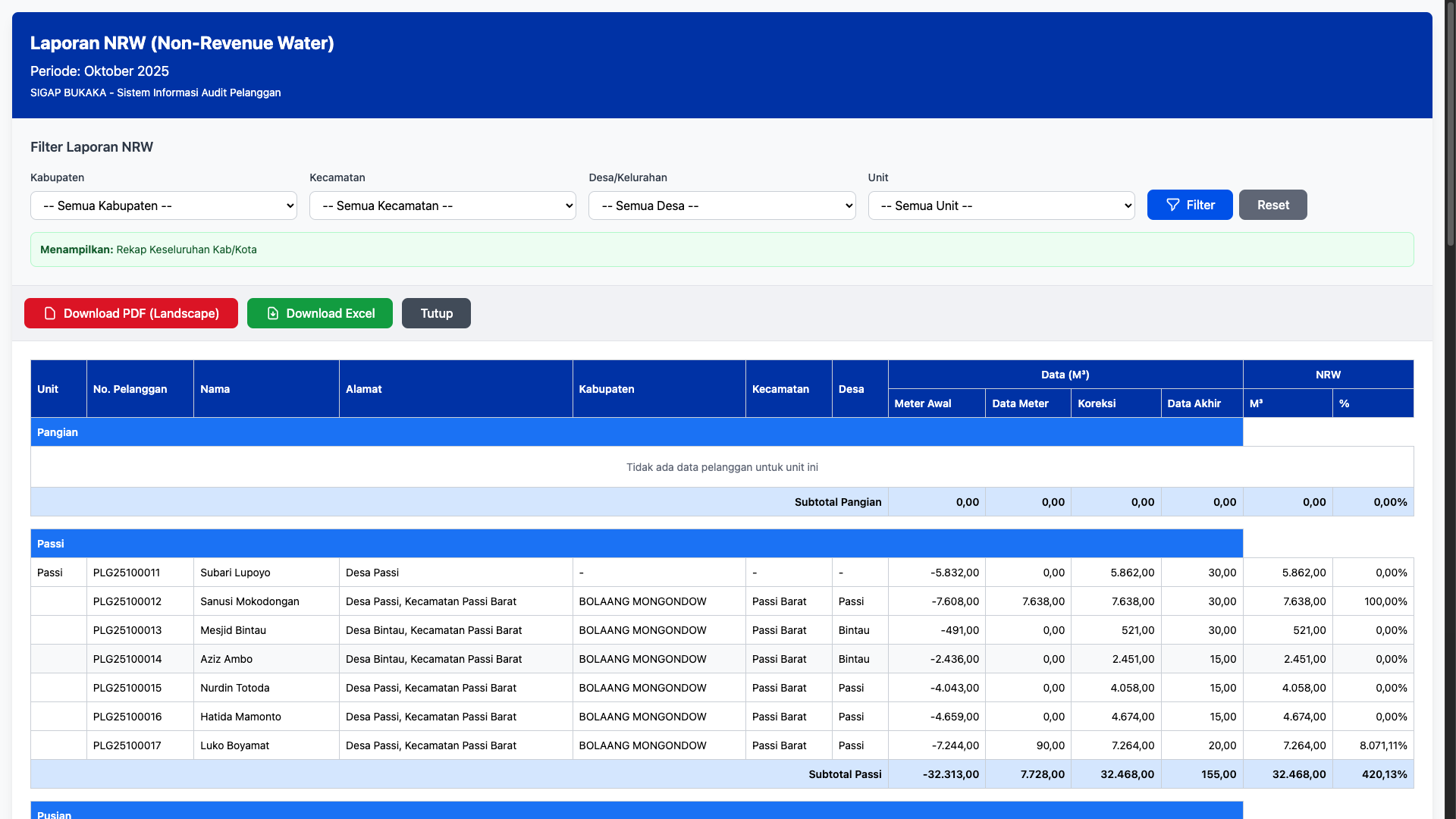The image size is (1456, 819).
Task: Click the Subari Lupoyo name cell
Action: click(235, 573)
